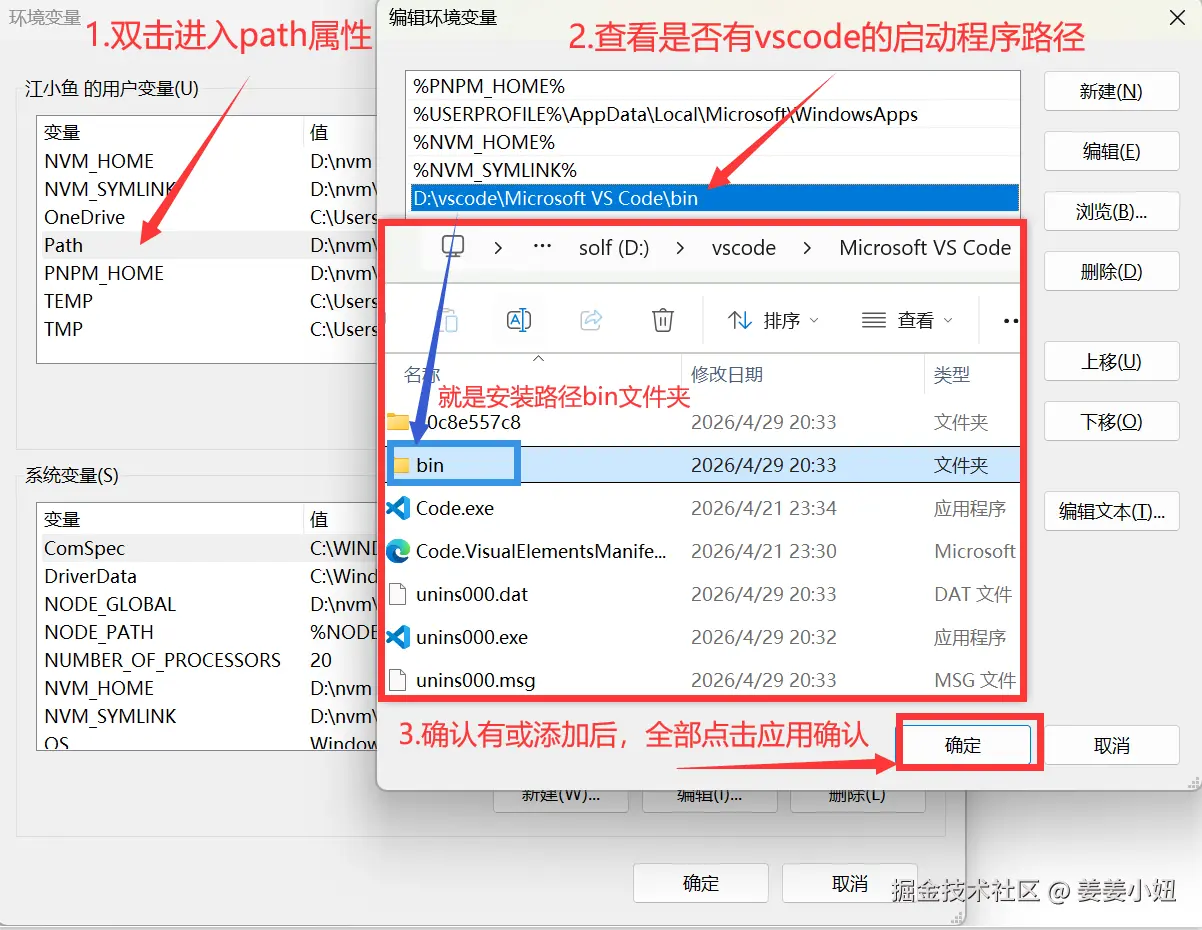Select the WindowsApps path entry
The image size is (1202, 930).
(x=712, y=114)
